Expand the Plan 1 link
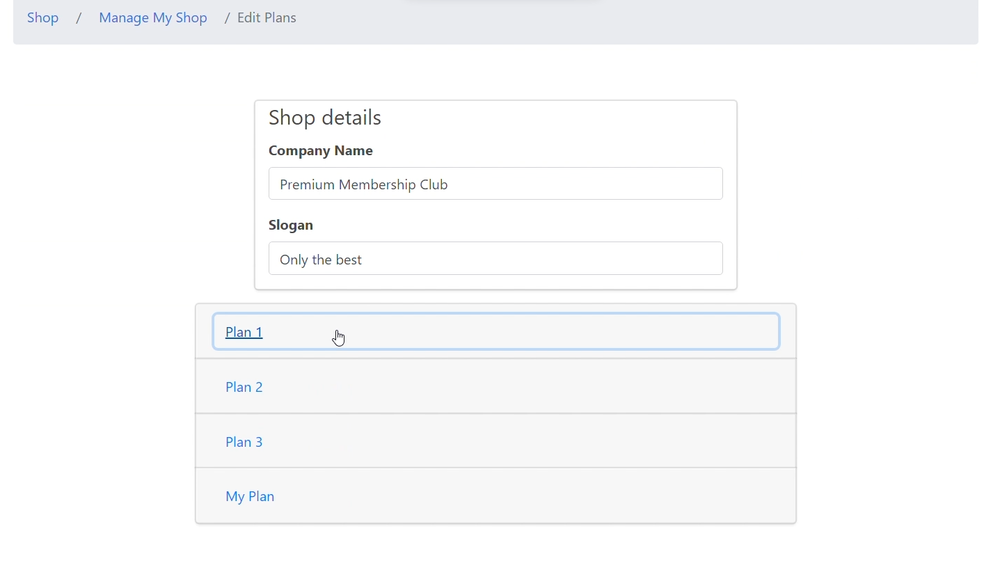 pos(244,332)
